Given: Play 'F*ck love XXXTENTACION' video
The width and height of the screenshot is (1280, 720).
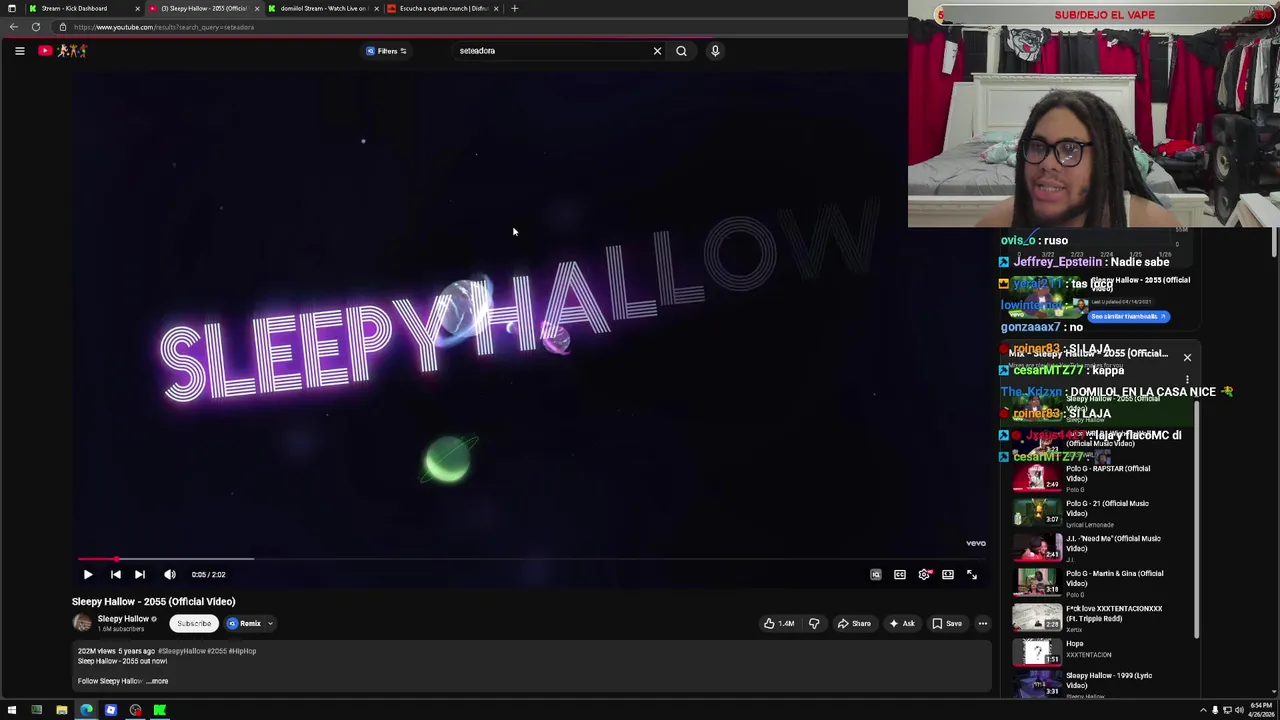Looking at the screenshot, I should [x=1100, y=618].
